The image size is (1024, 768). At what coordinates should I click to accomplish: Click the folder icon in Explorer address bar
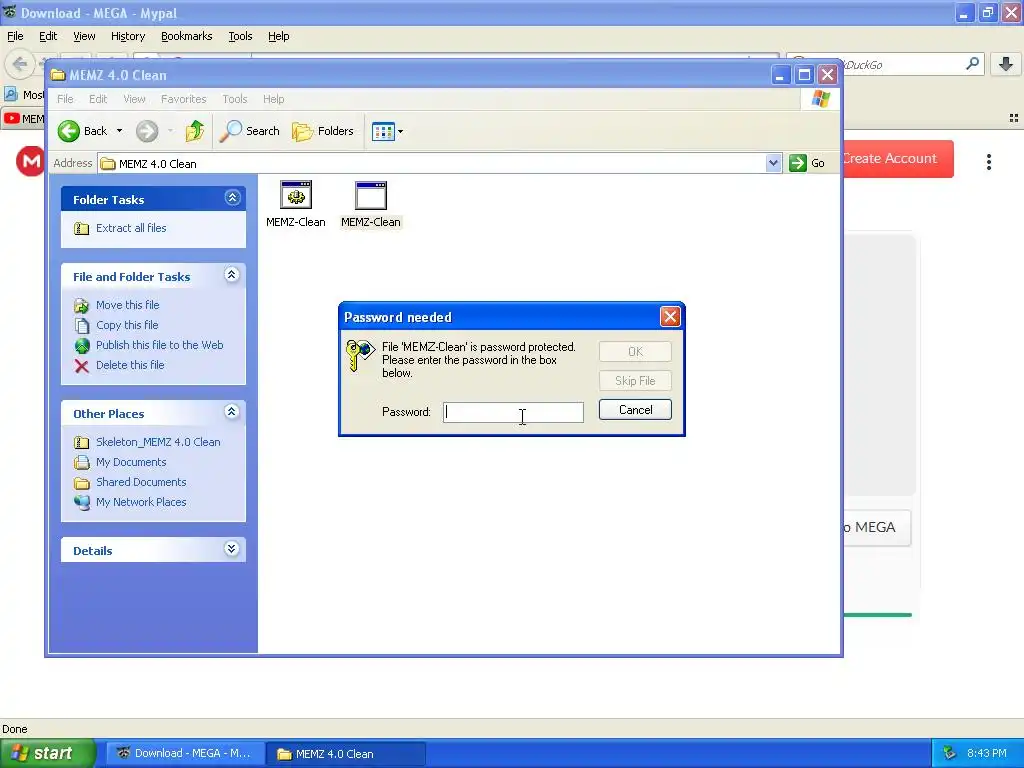tap(108, 163)
